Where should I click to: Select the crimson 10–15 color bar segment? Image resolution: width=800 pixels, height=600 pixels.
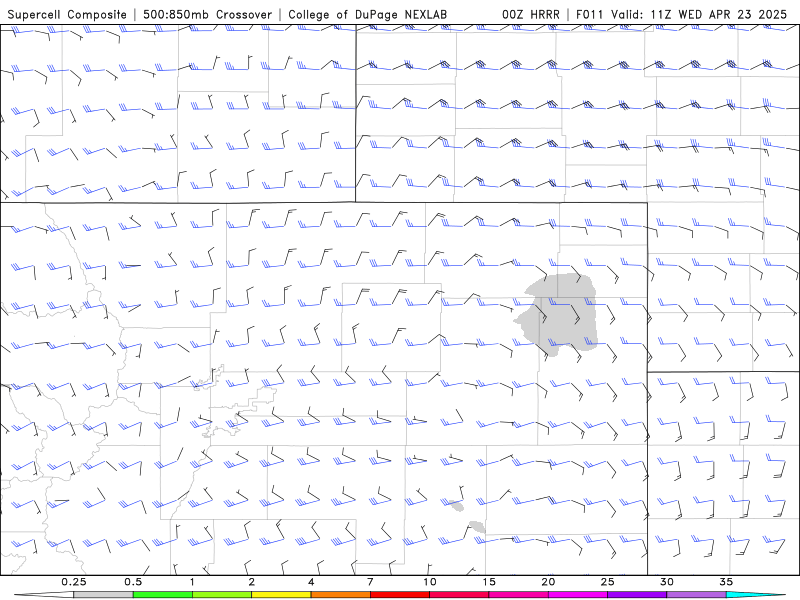coord(459,595)
